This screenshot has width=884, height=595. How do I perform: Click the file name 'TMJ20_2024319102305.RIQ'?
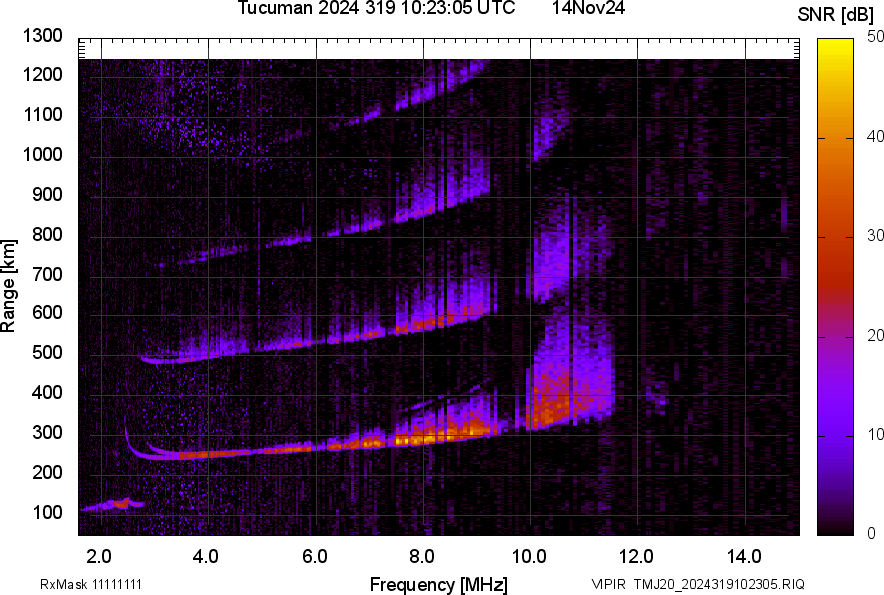click(x=719, y=584)
